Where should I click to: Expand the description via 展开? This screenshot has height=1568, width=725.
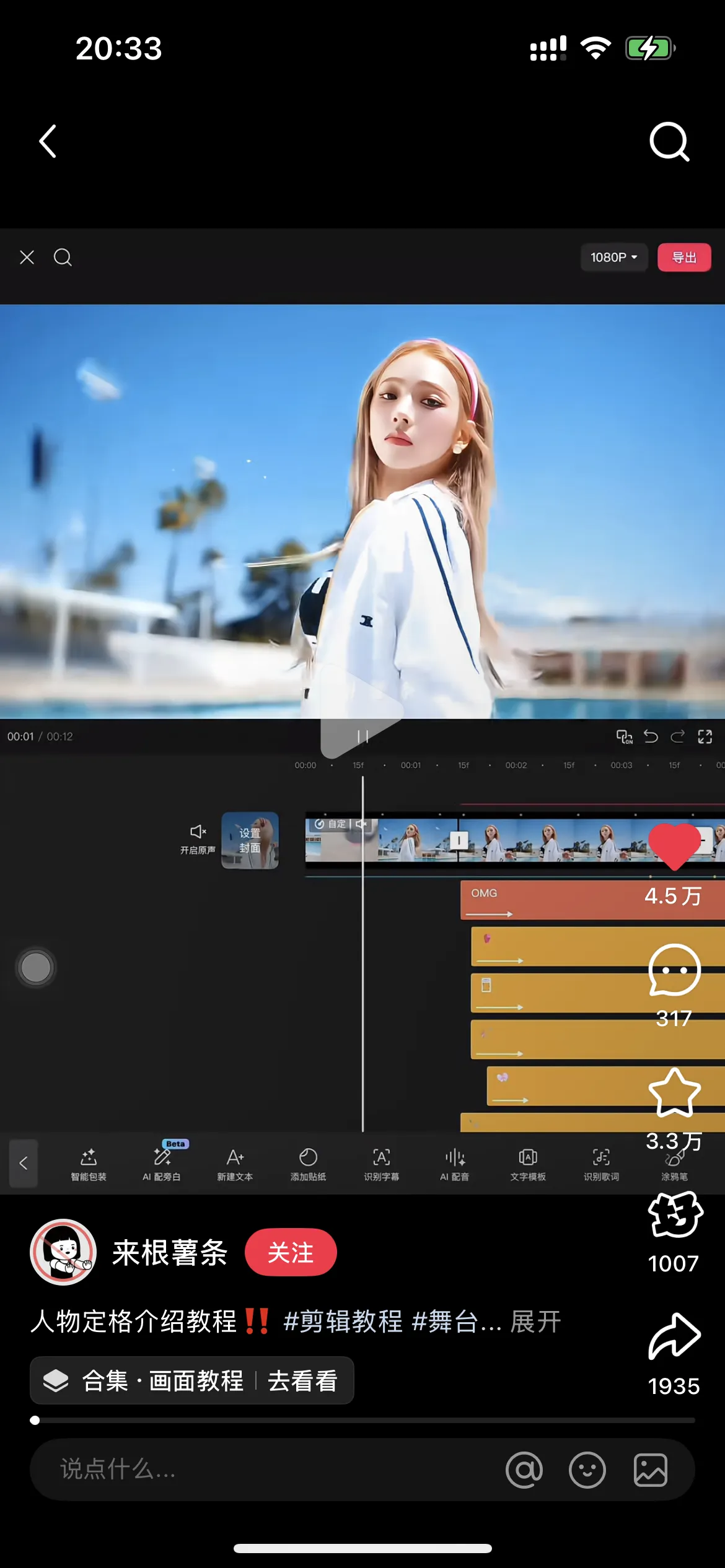click(535, 1322)
